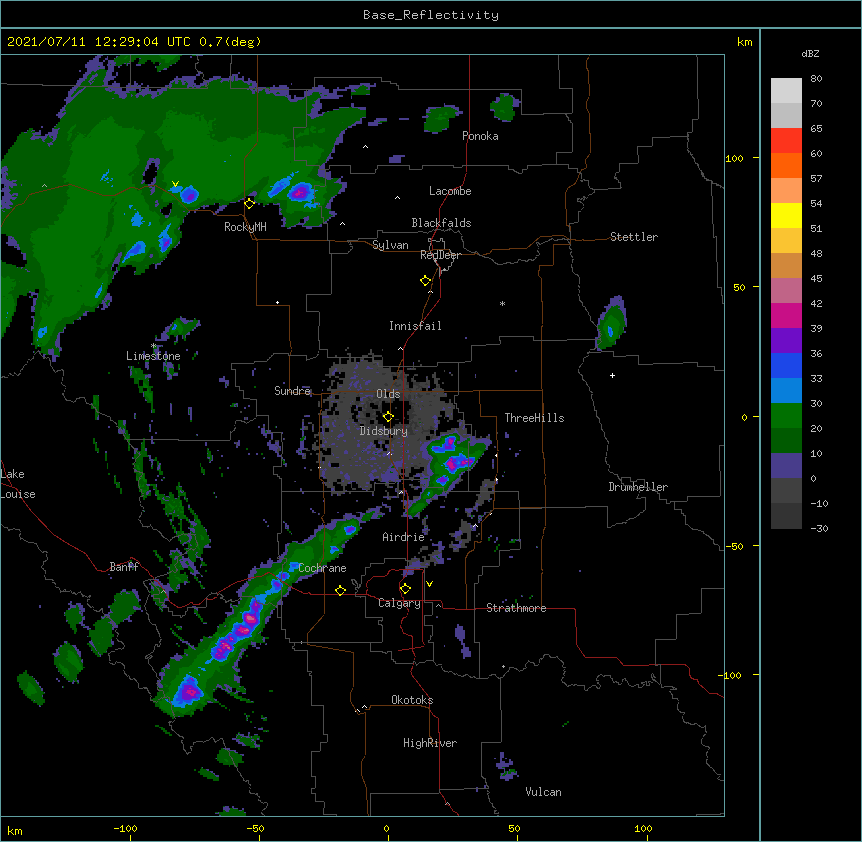862x842 pixels.
Task: Click the 65 dBZ red color swatch
Action: (786, 140)
